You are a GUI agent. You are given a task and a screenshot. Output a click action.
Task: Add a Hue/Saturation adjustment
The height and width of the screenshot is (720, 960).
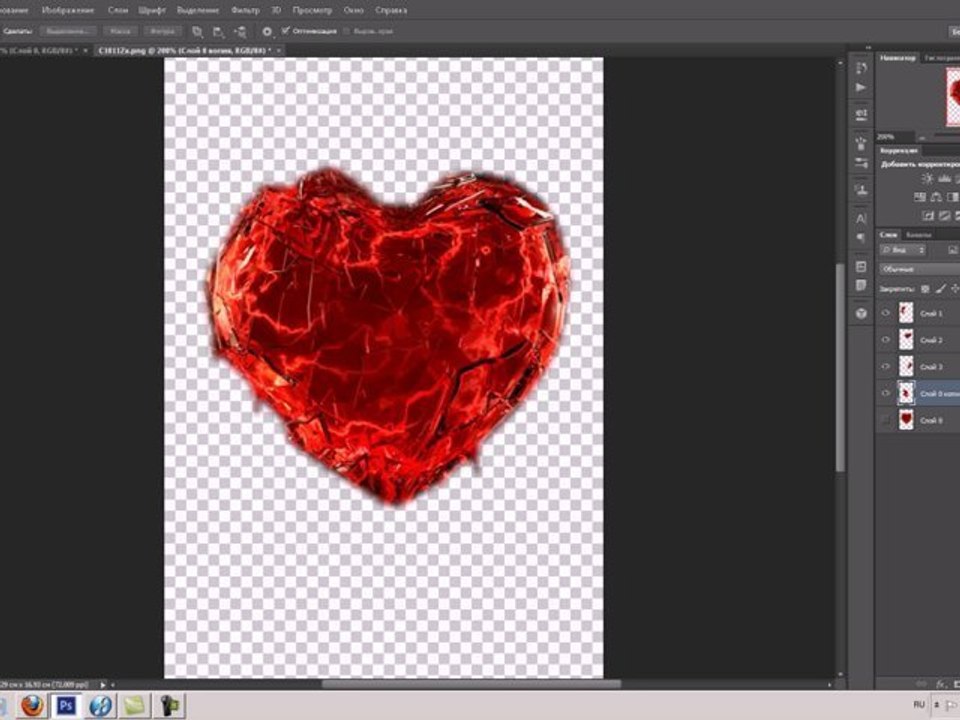(x=920, y=197)
